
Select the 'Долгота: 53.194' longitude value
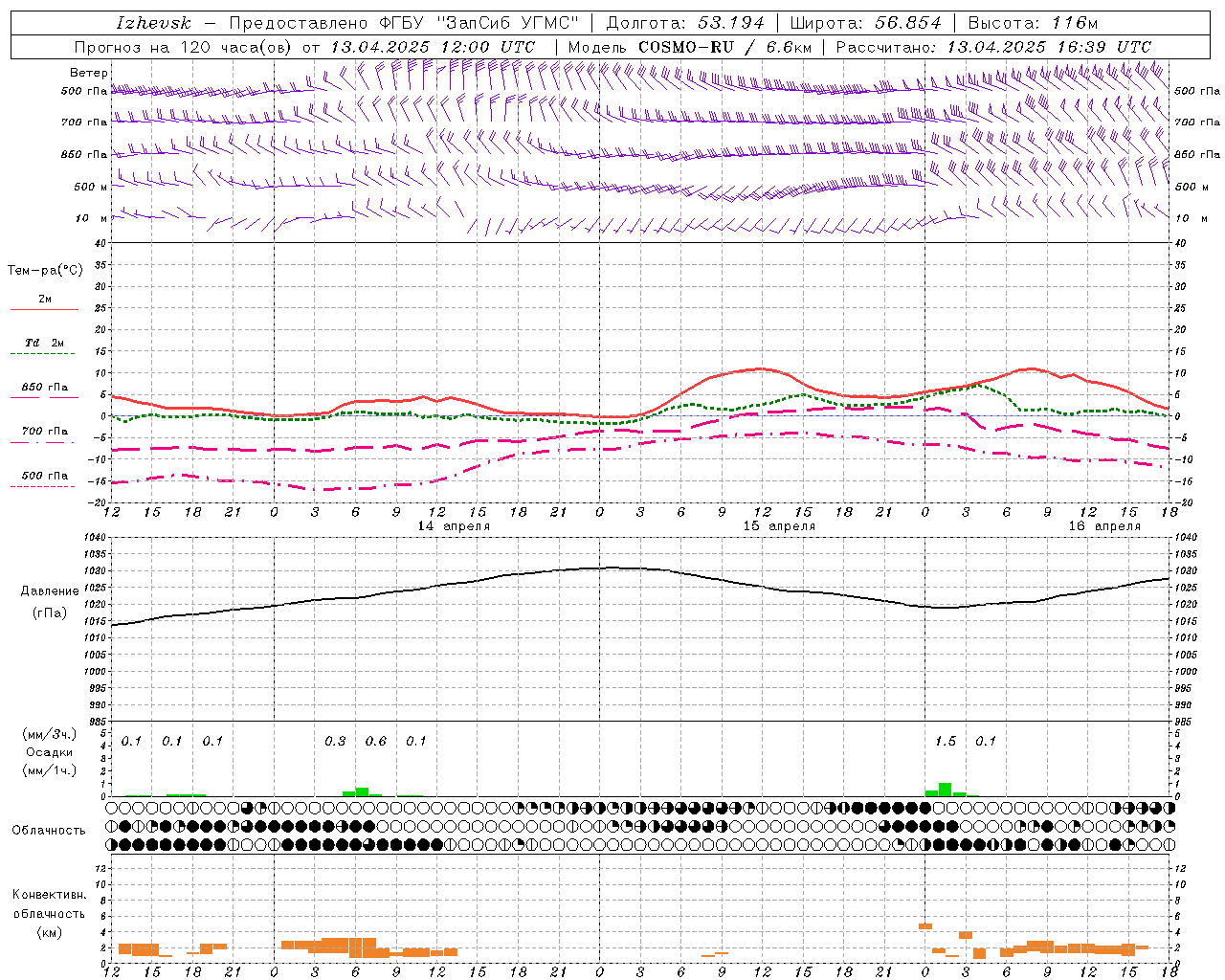click(685, 23)
